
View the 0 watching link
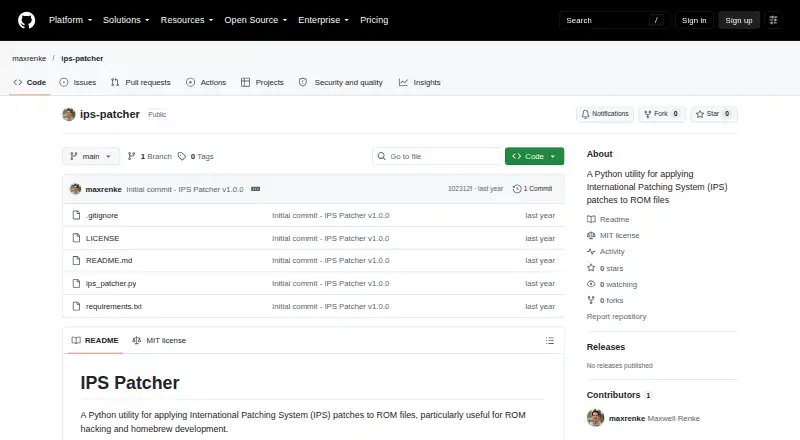tap(612, 284)
